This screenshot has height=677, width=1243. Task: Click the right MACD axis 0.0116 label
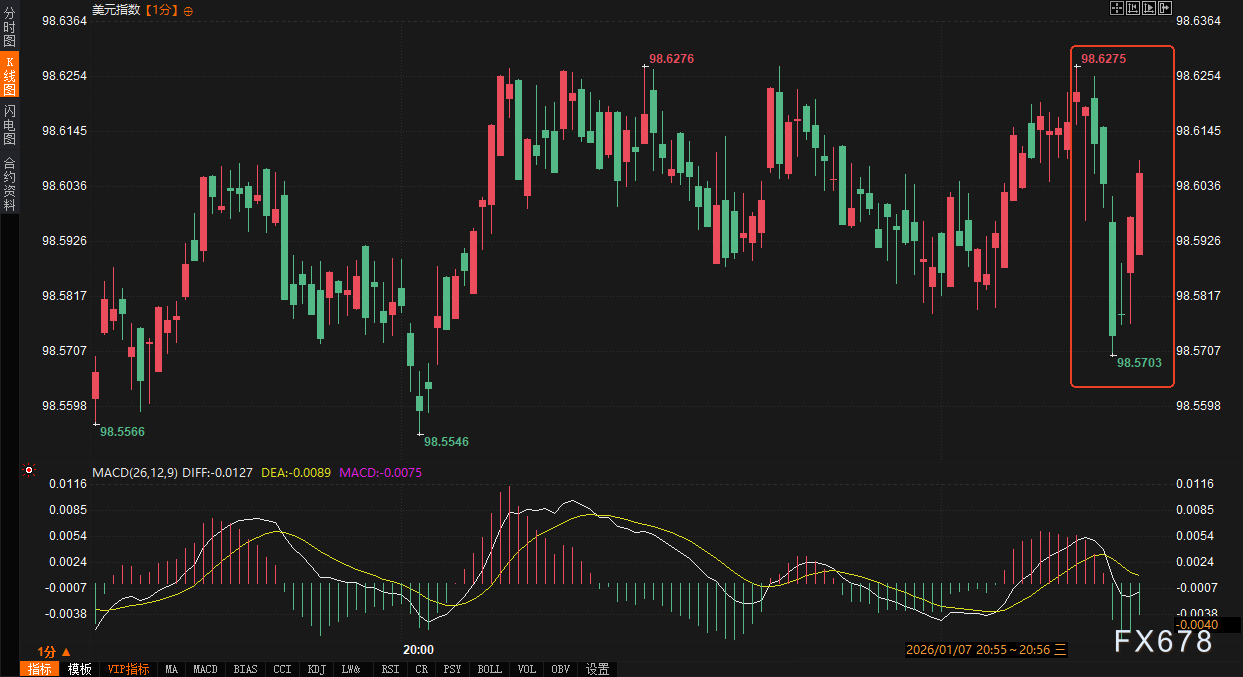coord(1195,484)
